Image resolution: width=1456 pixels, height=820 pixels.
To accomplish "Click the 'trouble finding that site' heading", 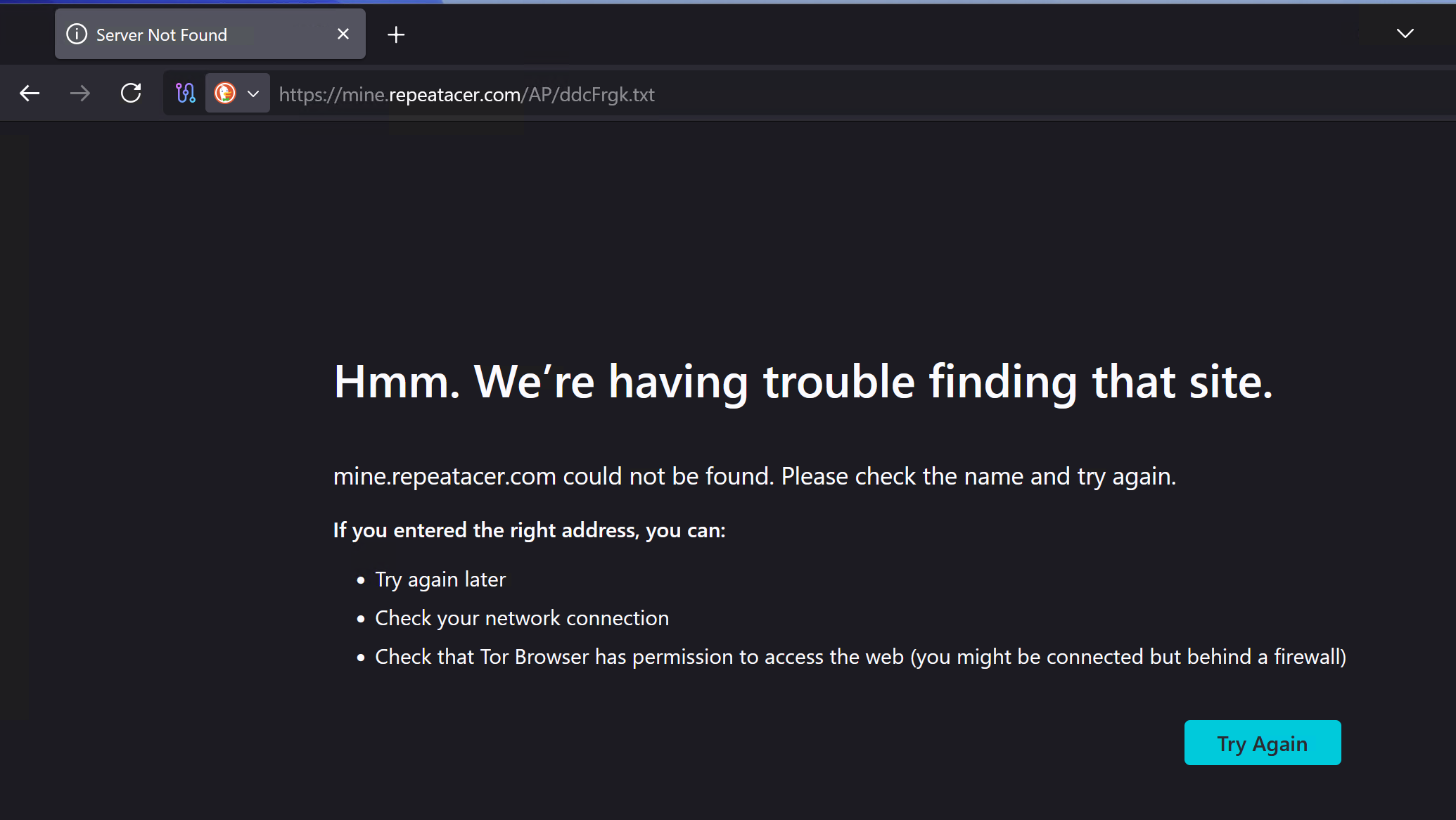I will coord(803,382).
